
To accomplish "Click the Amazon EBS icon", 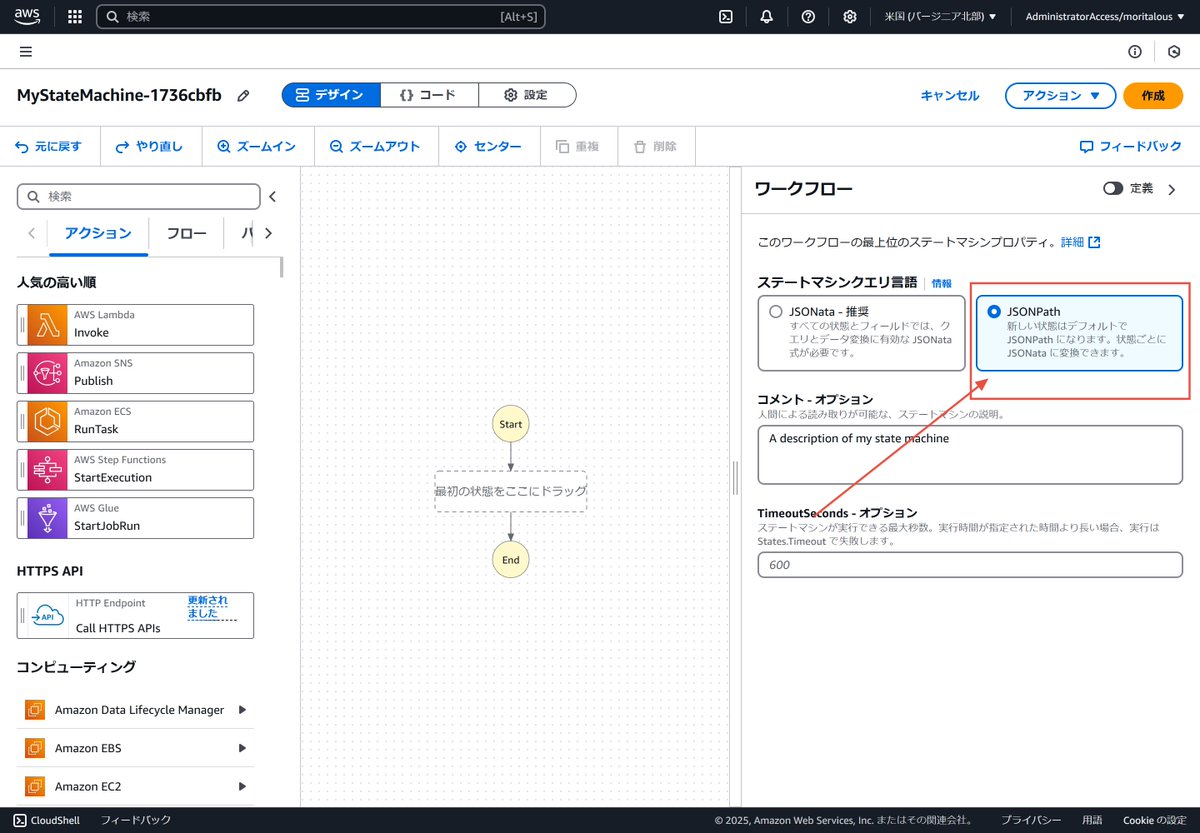I will 34,748.
